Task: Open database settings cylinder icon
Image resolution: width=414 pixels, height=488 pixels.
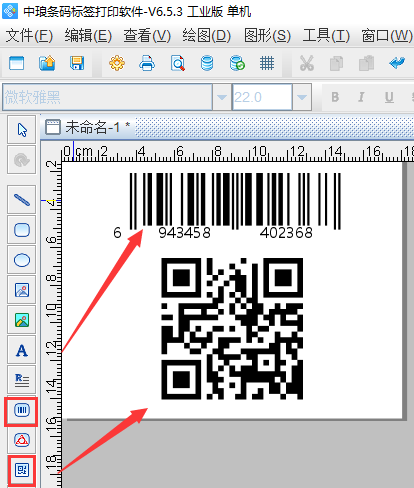Action: (207, 63)
